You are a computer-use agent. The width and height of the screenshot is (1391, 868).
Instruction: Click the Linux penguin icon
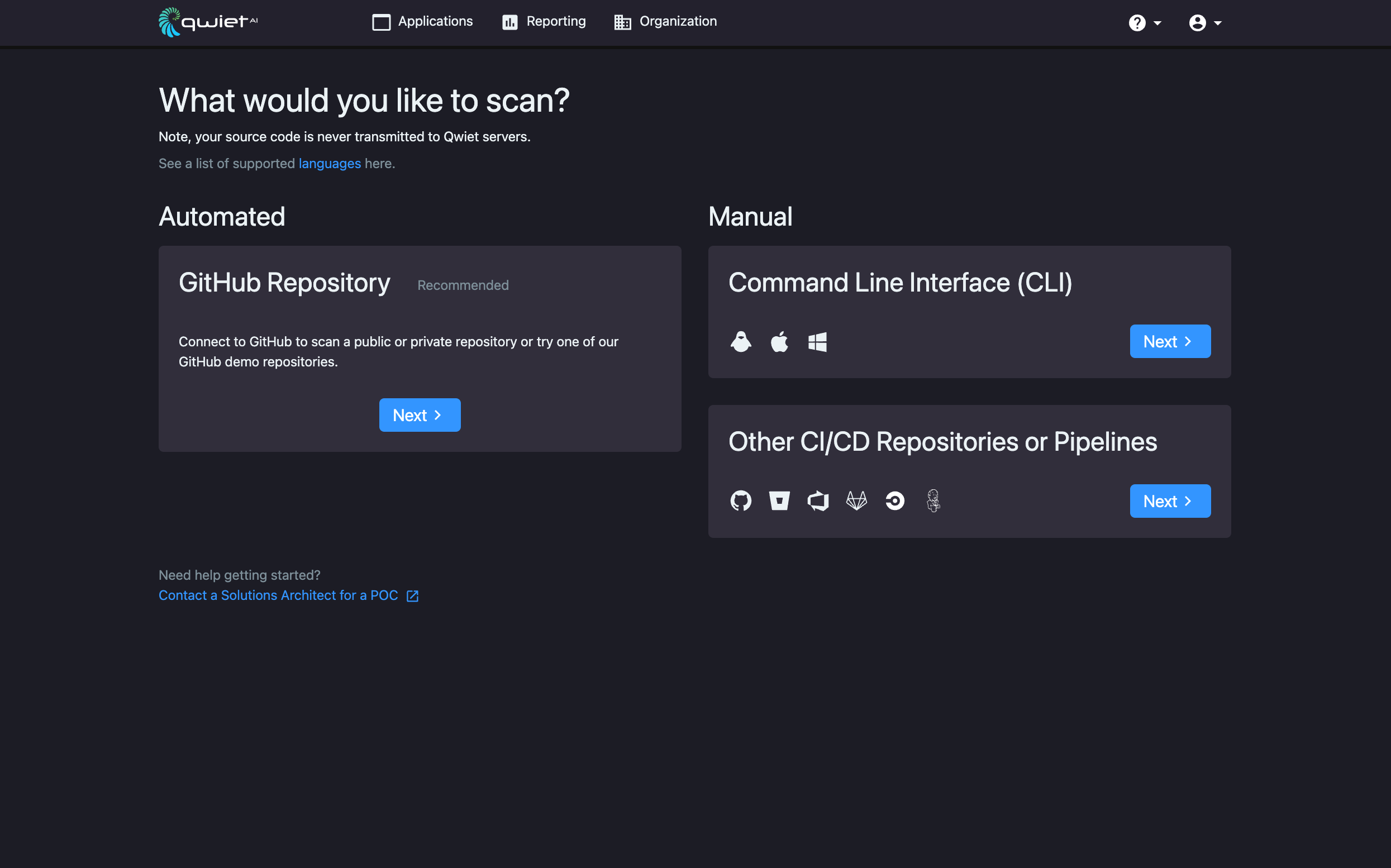pos(741,342)
